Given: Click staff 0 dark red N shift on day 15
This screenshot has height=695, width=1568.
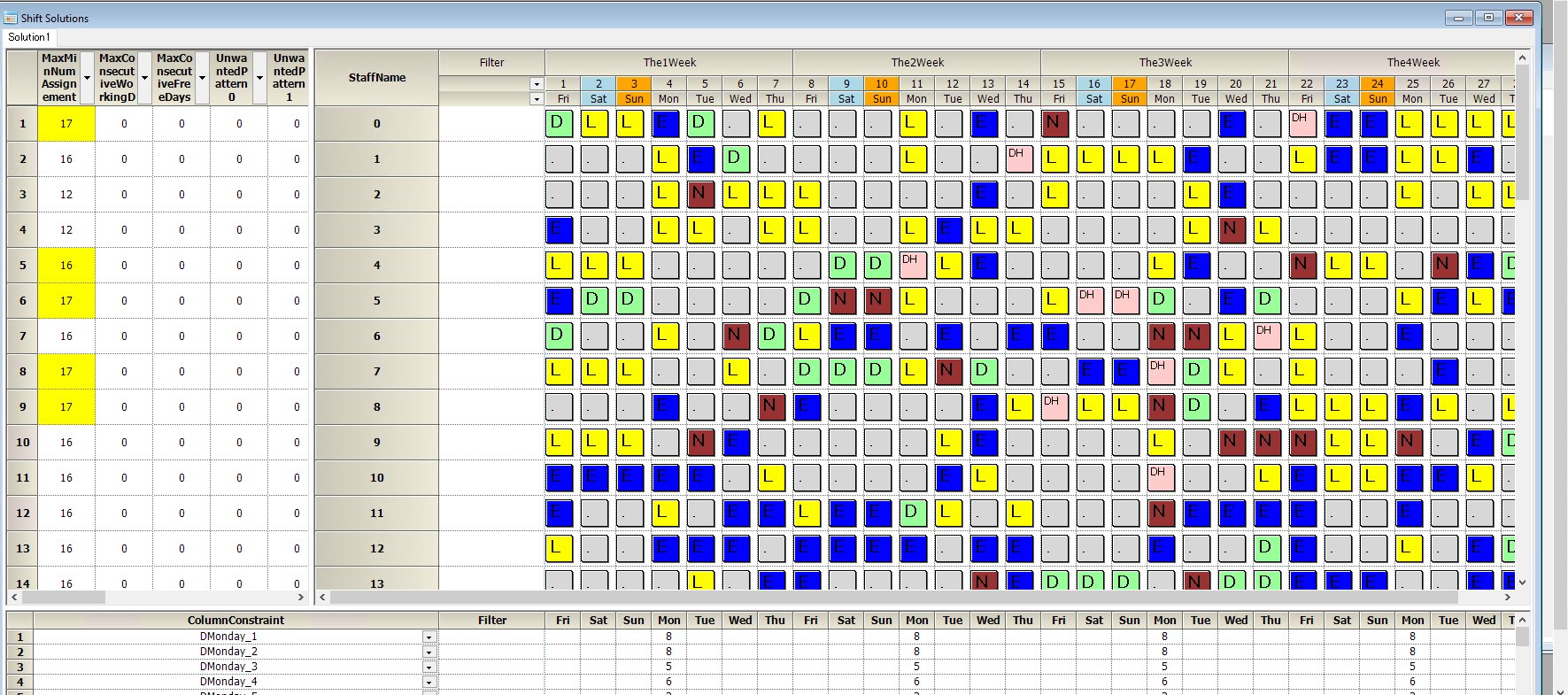Looking at the screenshot, I should point(1054,123).
